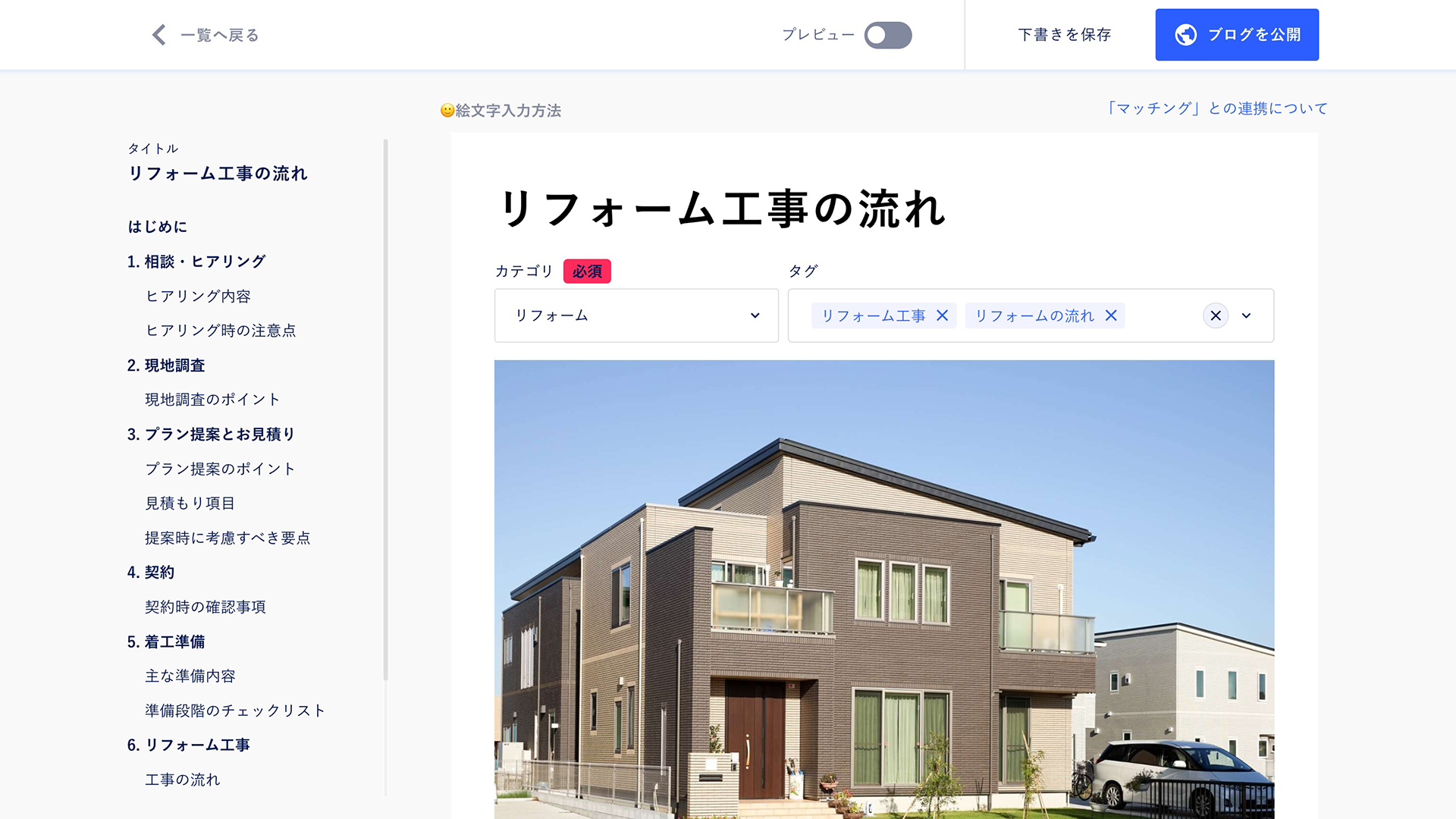Remove the リフォームの流れ tag

point(1111,315)
